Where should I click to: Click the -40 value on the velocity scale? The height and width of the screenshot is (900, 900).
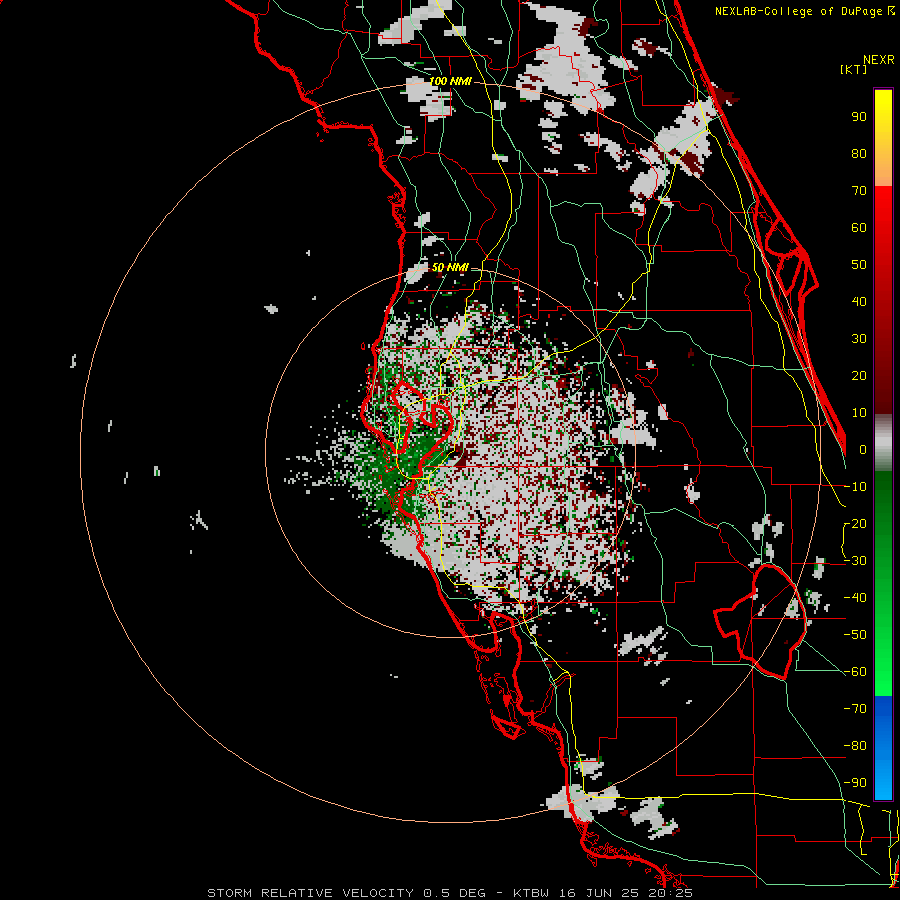(855, 598)
